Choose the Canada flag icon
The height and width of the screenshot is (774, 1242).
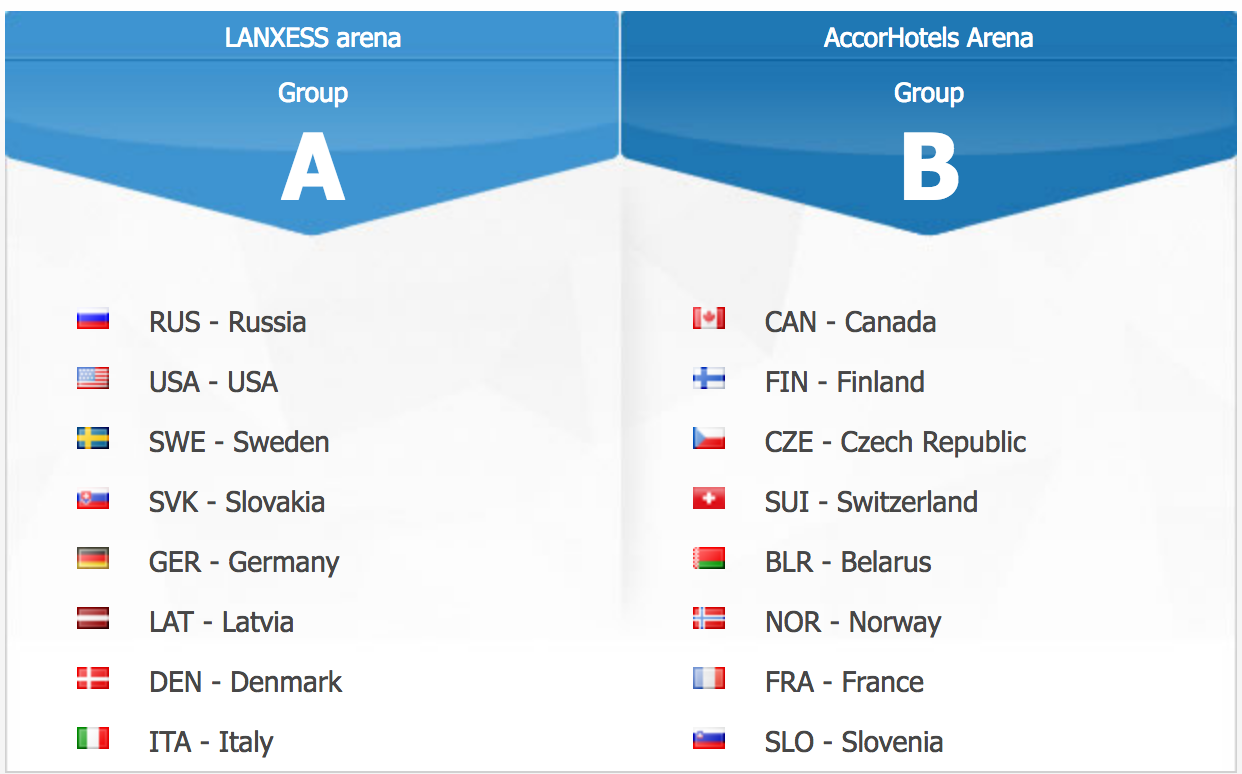click(709, 320)
